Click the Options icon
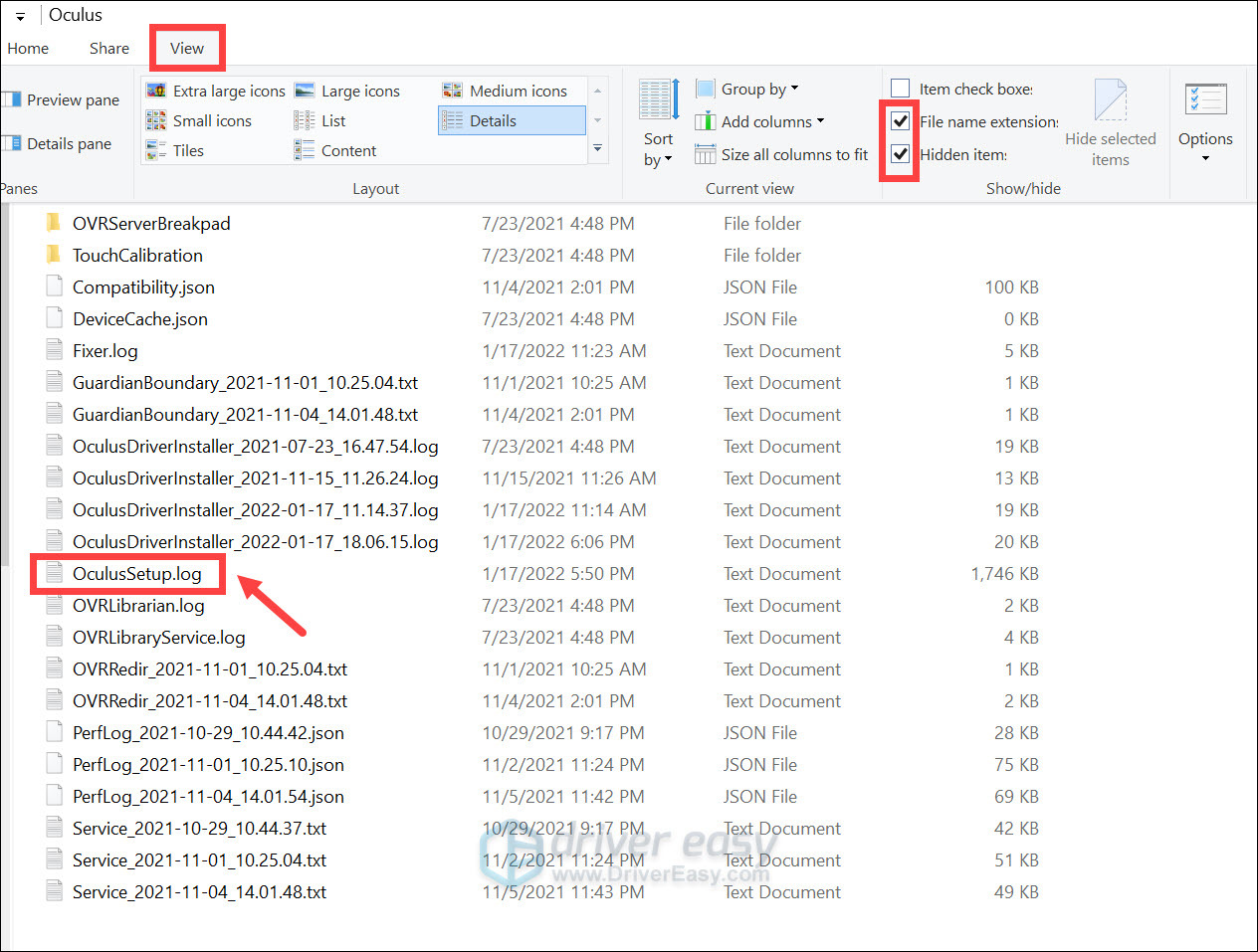 (x=1205, y=99)
